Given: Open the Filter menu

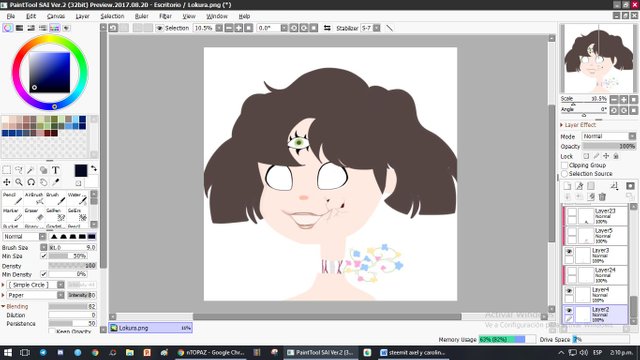Looking at the screenshot, I should 165,16.
